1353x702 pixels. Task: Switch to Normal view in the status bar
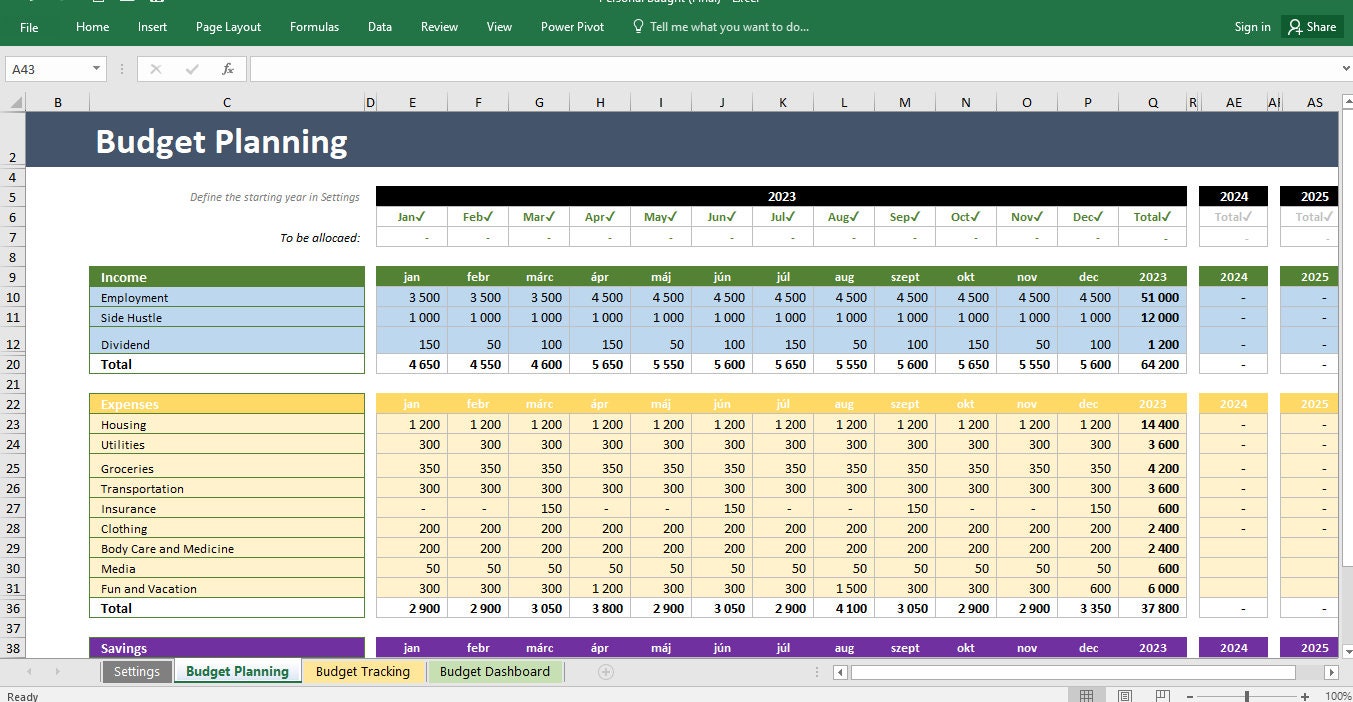point(1085,694)
